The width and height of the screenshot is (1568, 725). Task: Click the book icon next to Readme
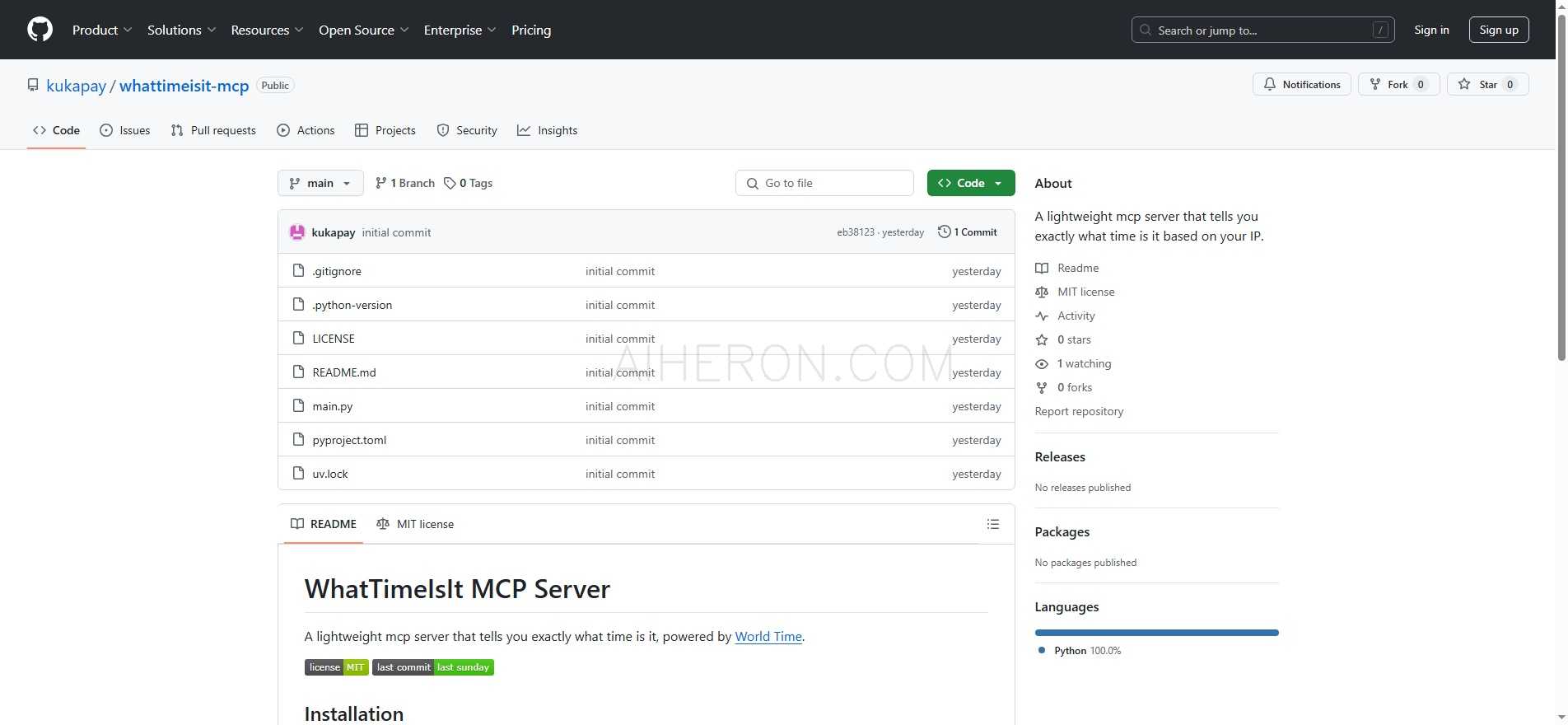tap(1042, 268)
